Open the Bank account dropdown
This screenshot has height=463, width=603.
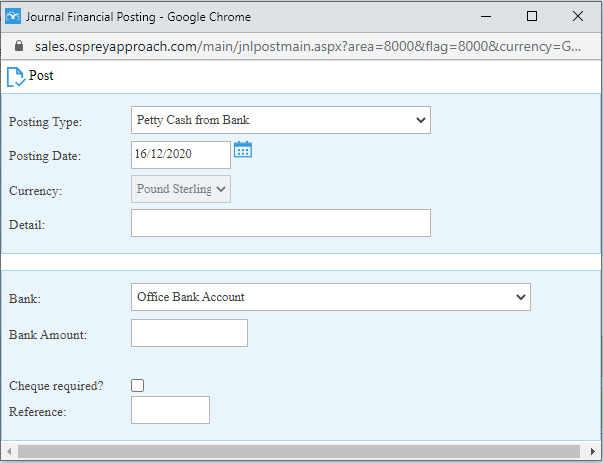(331, 297)
